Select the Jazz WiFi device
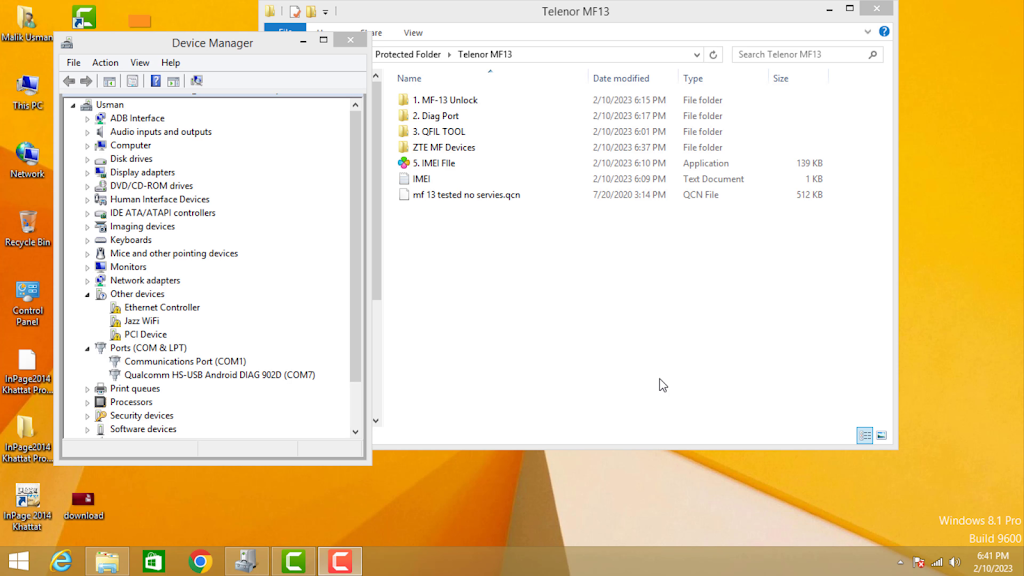The width and height of the screenshot is (1024, 576). click(142, 321)
